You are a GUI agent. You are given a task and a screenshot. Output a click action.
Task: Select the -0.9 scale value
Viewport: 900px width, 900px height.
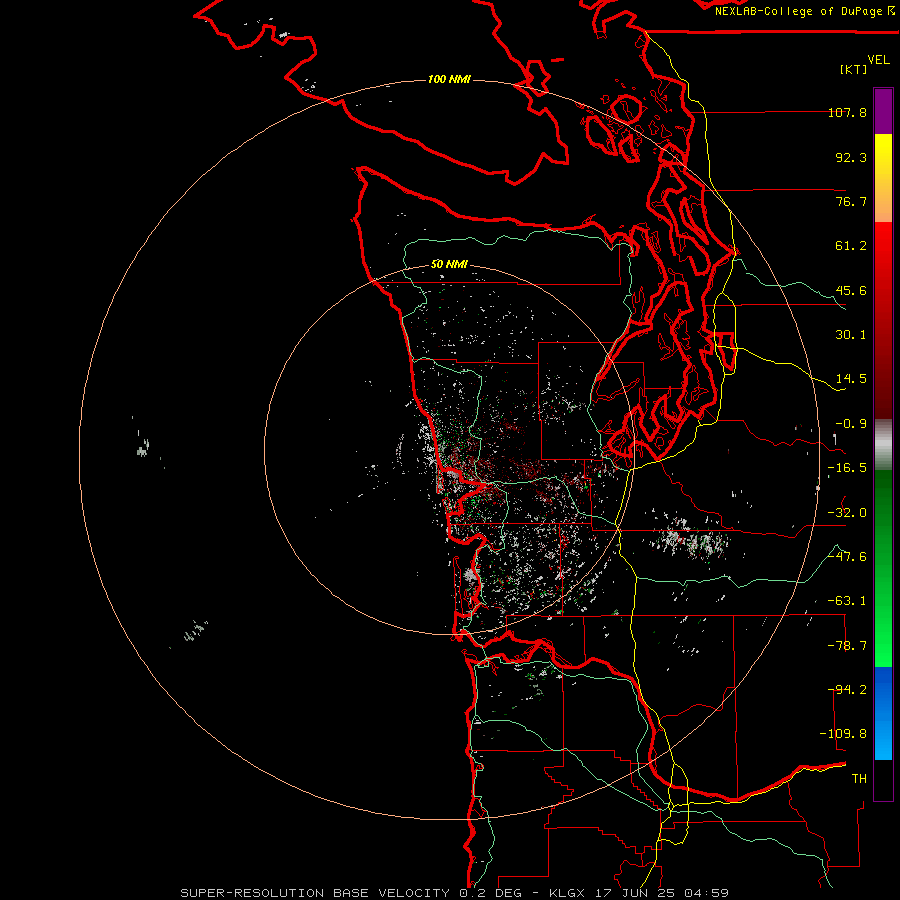(x=851, y=424)
